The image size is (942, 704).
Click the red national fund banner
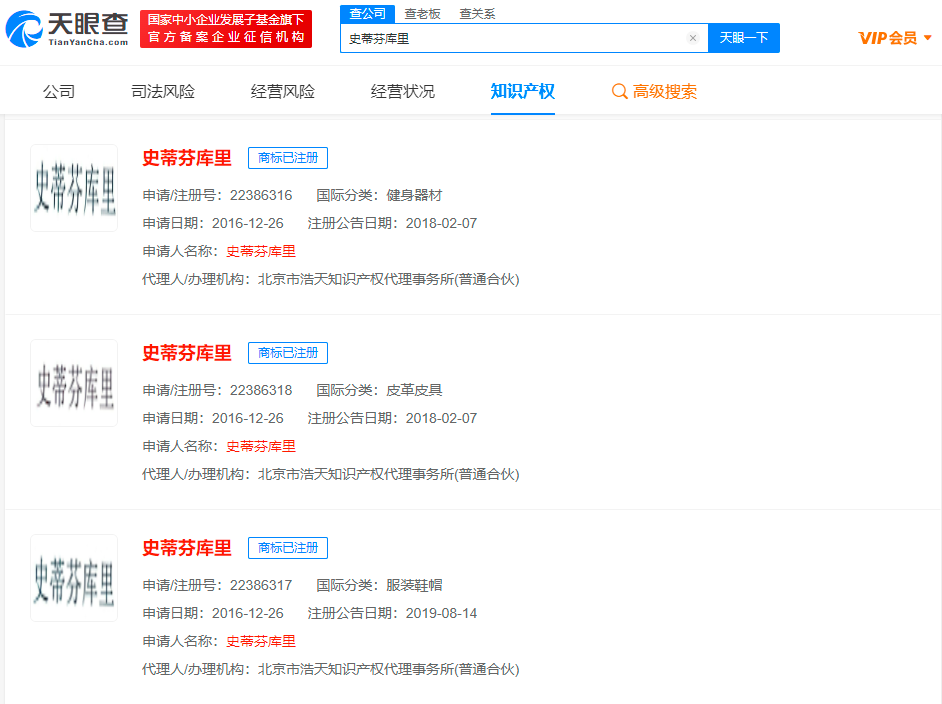[225, 29]
